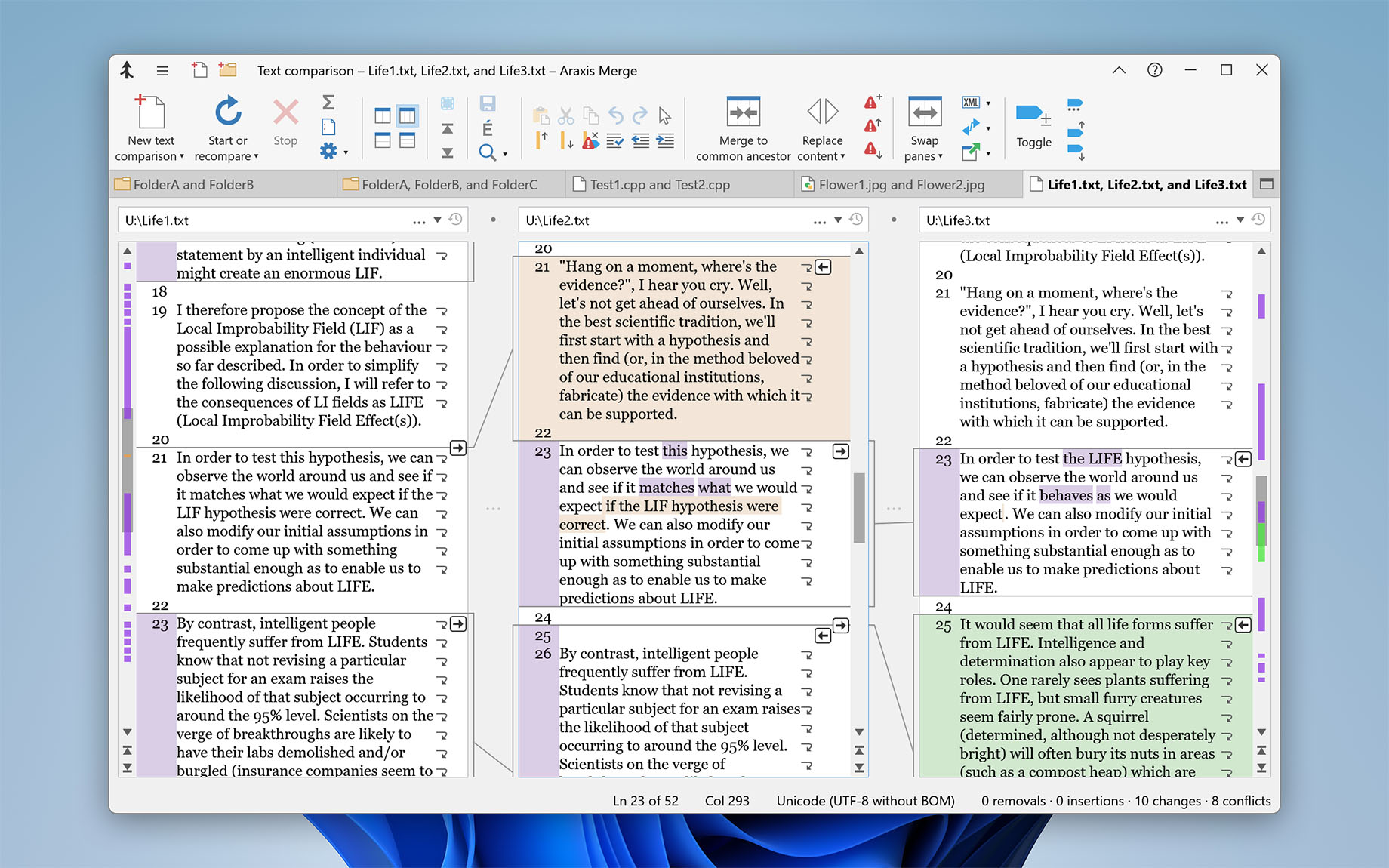The image size is (1389, 868).
Task: Open the comparison settings gear icon
Action: point(328,149)
